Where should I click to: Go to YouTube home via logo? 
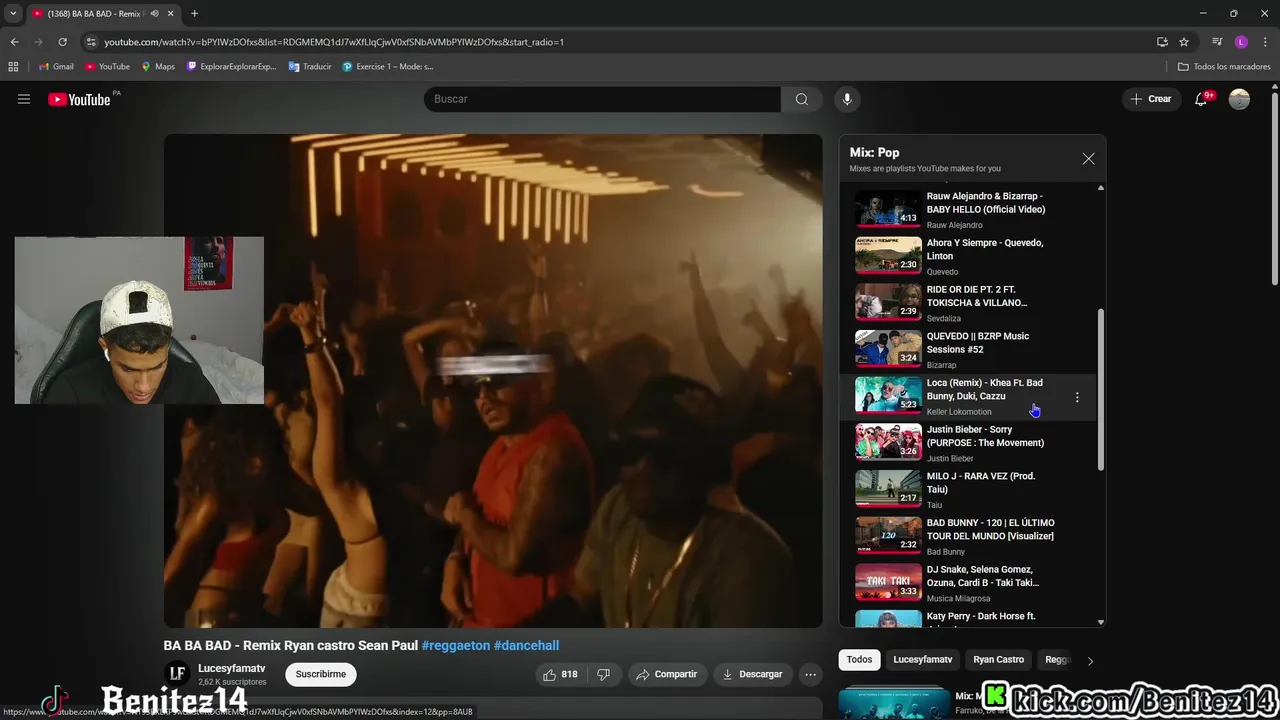click(x=79, y=99)
